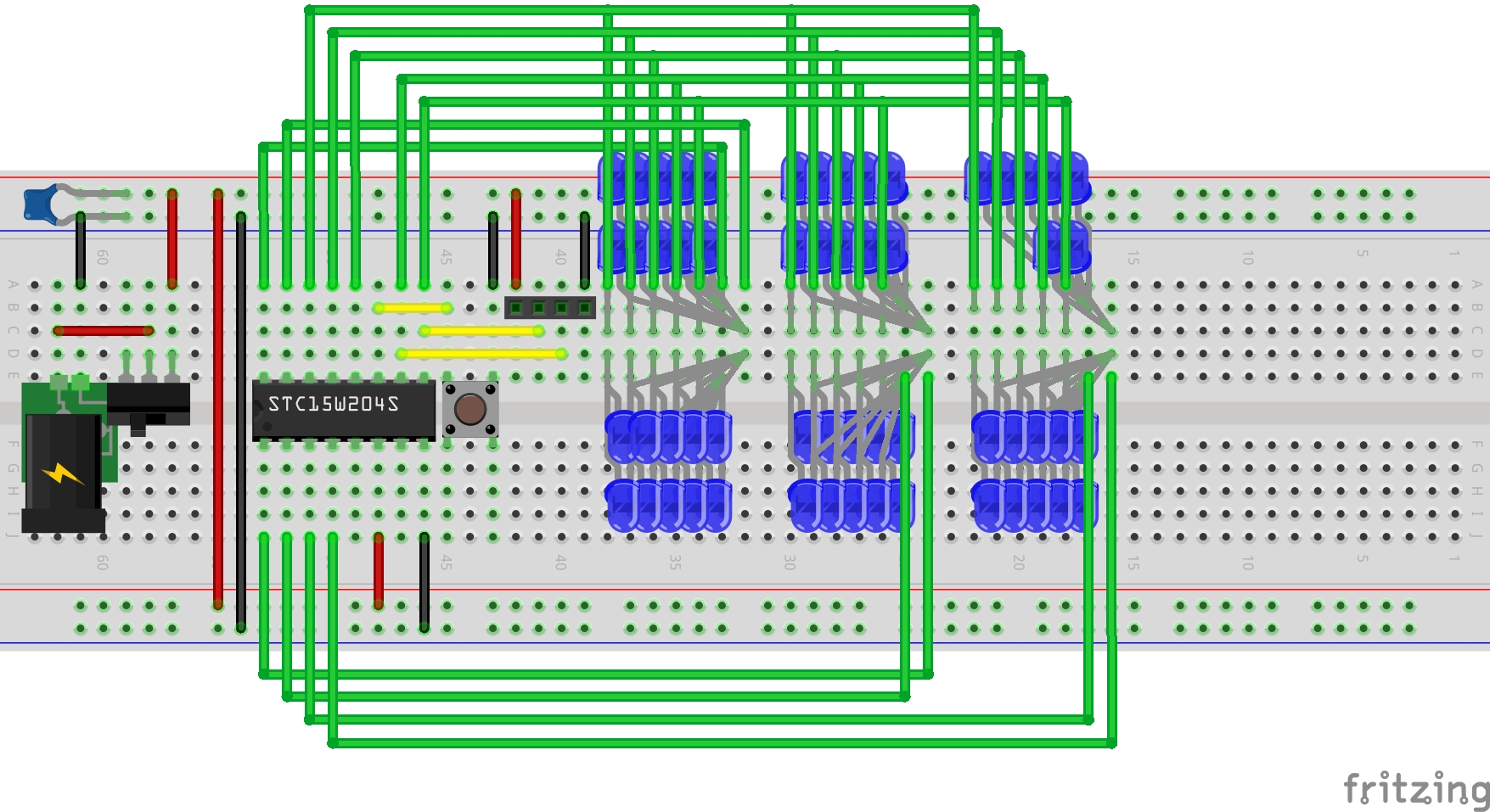Select the red wire right of the capacitor
Screen dimensions: 1490x812
coord(172,238)
